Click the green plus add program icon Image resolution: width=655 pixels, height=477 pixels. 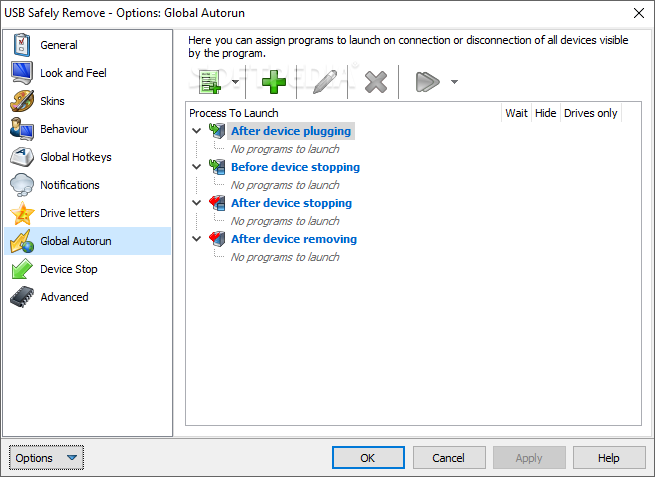274,82
